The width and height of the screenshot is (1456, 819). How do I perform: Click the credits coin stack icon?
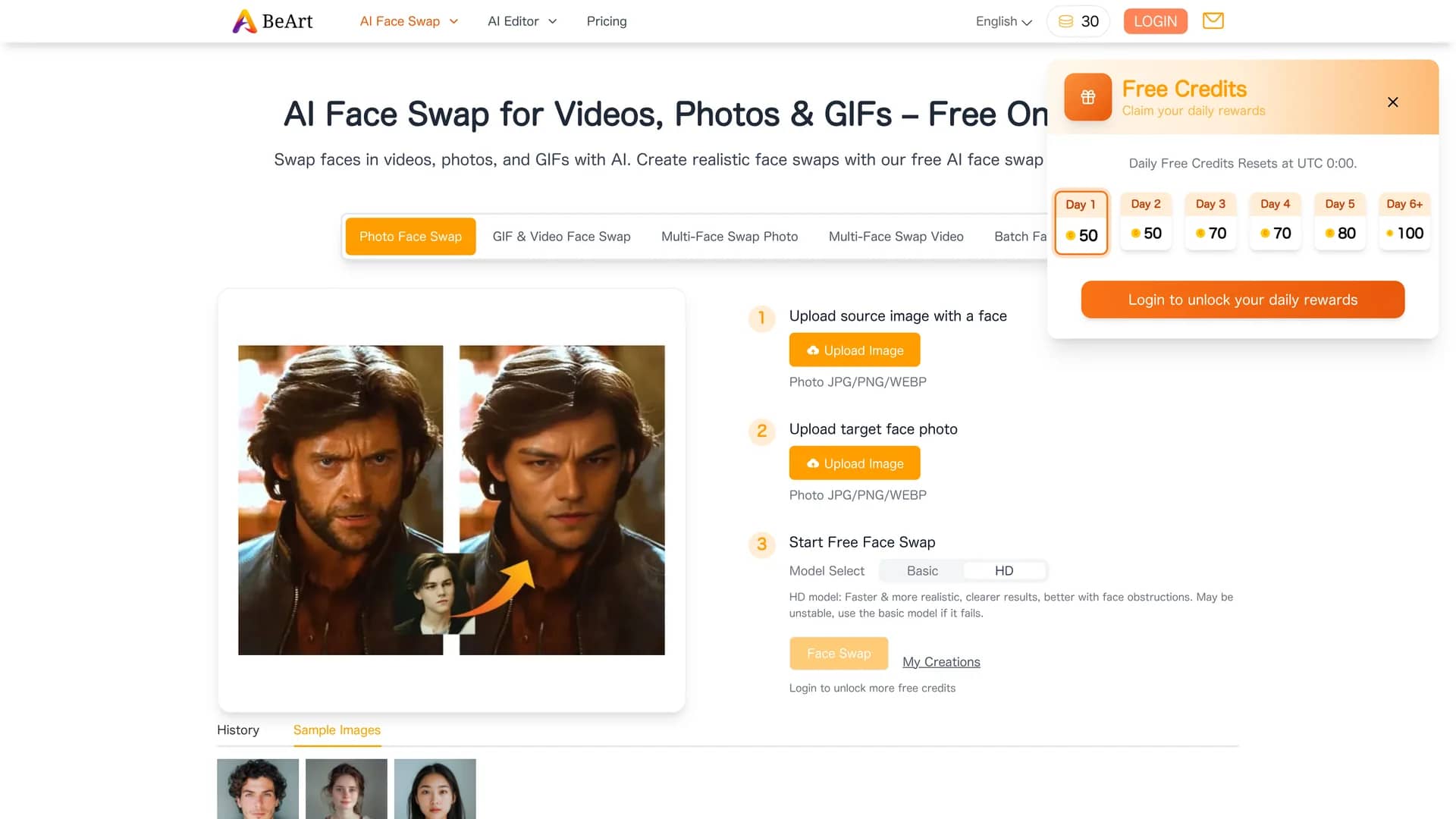click(x=1065, y=21)
